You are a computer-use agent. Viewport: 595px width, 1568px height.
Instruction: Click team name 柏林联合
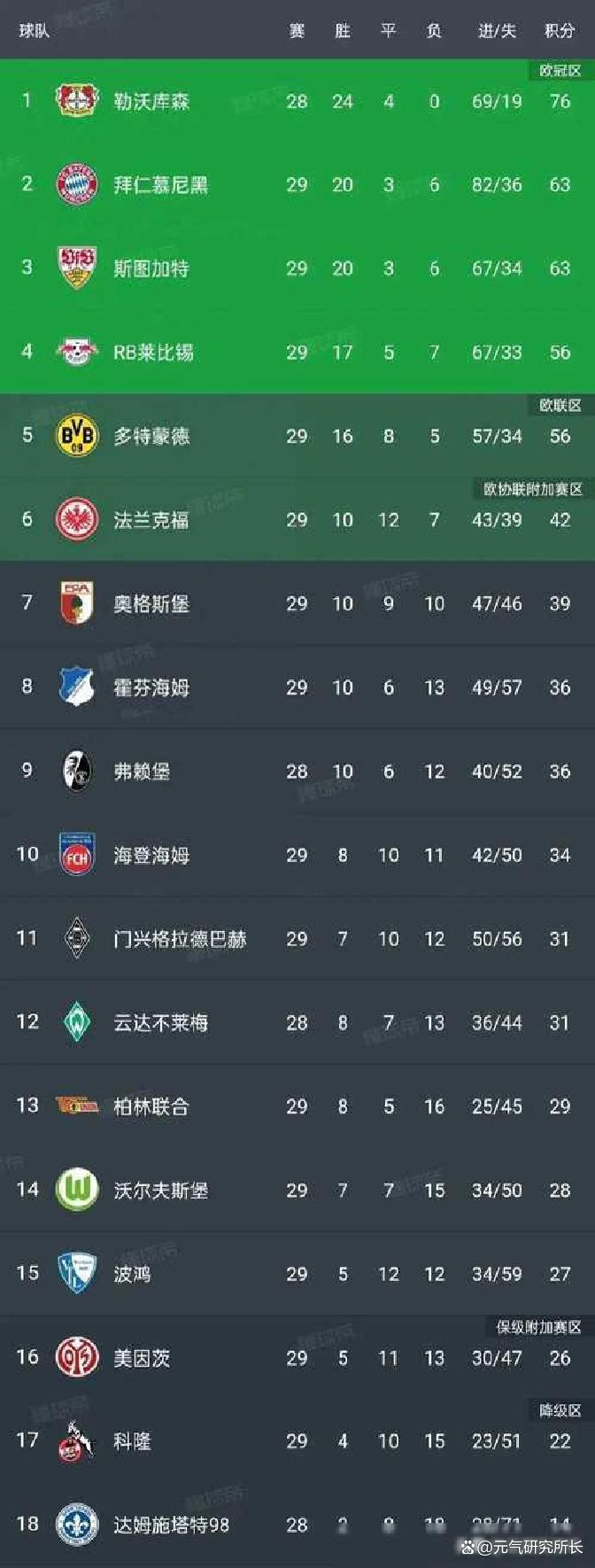[x=151, y=1106]
